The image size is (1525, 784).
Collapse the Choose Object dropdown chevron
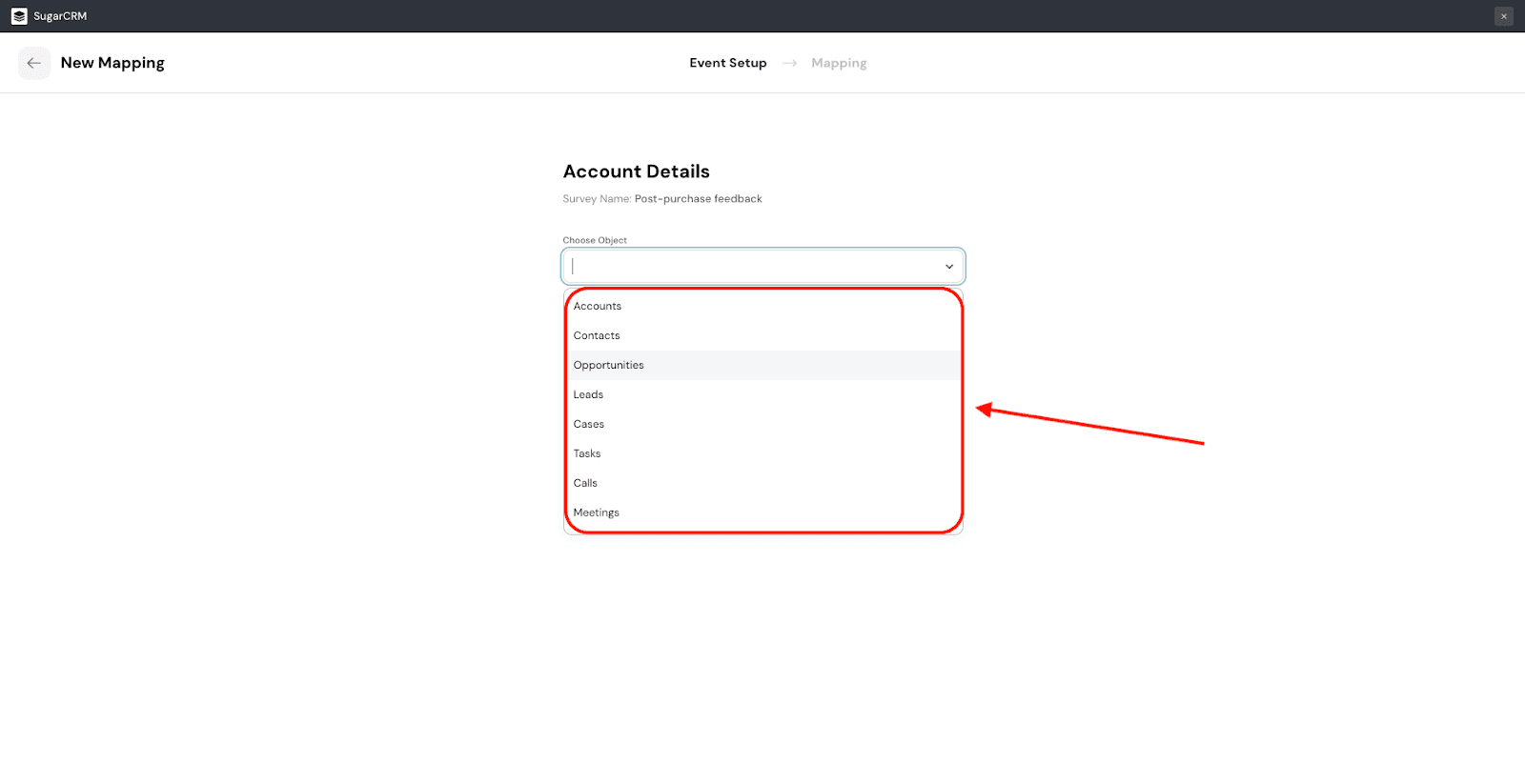(949, 267)
